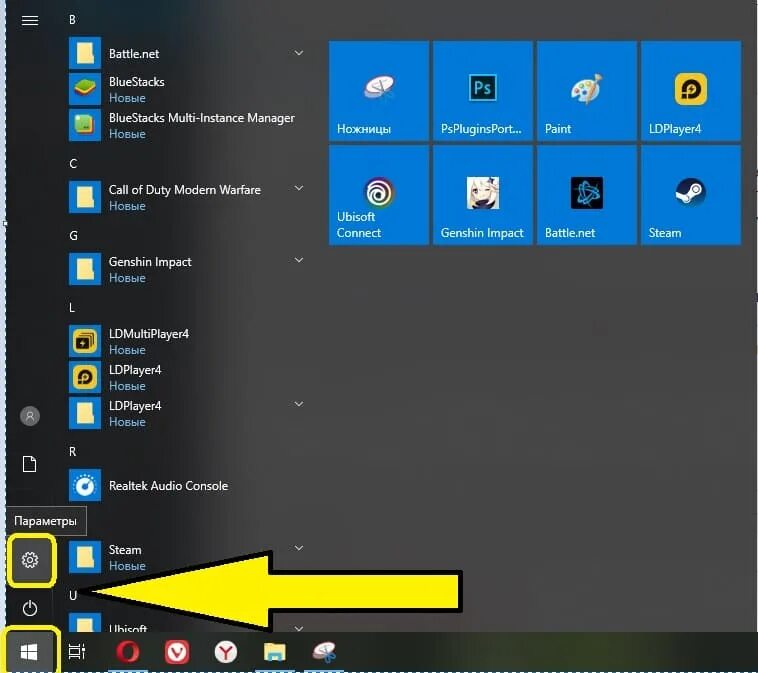Open Call of Duty Modern Warfare folder
This screenshot has width=758, height=673.
pos(186,197)
